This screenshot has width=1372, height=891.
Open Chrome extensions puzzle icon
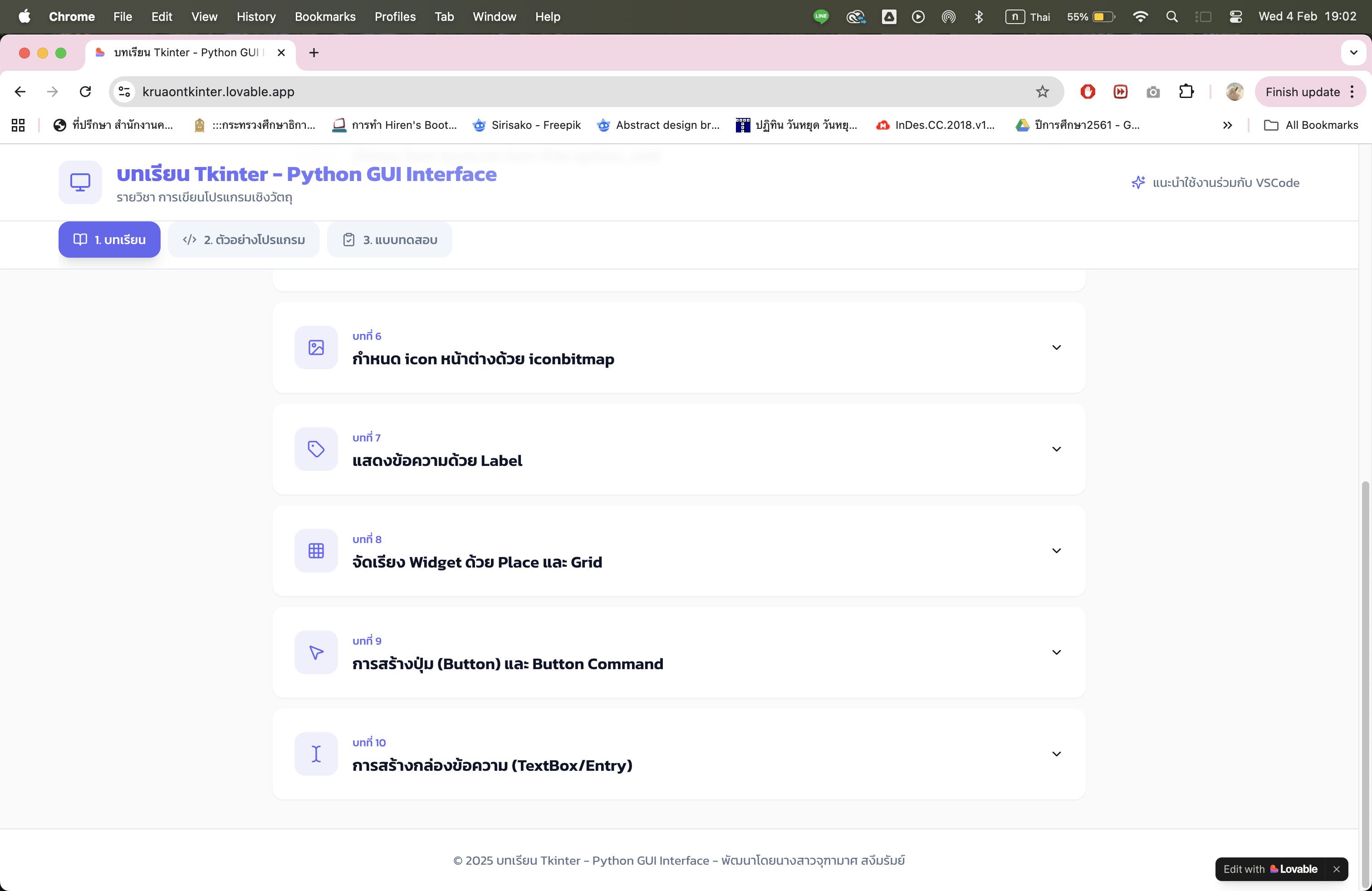point(1186,92)
